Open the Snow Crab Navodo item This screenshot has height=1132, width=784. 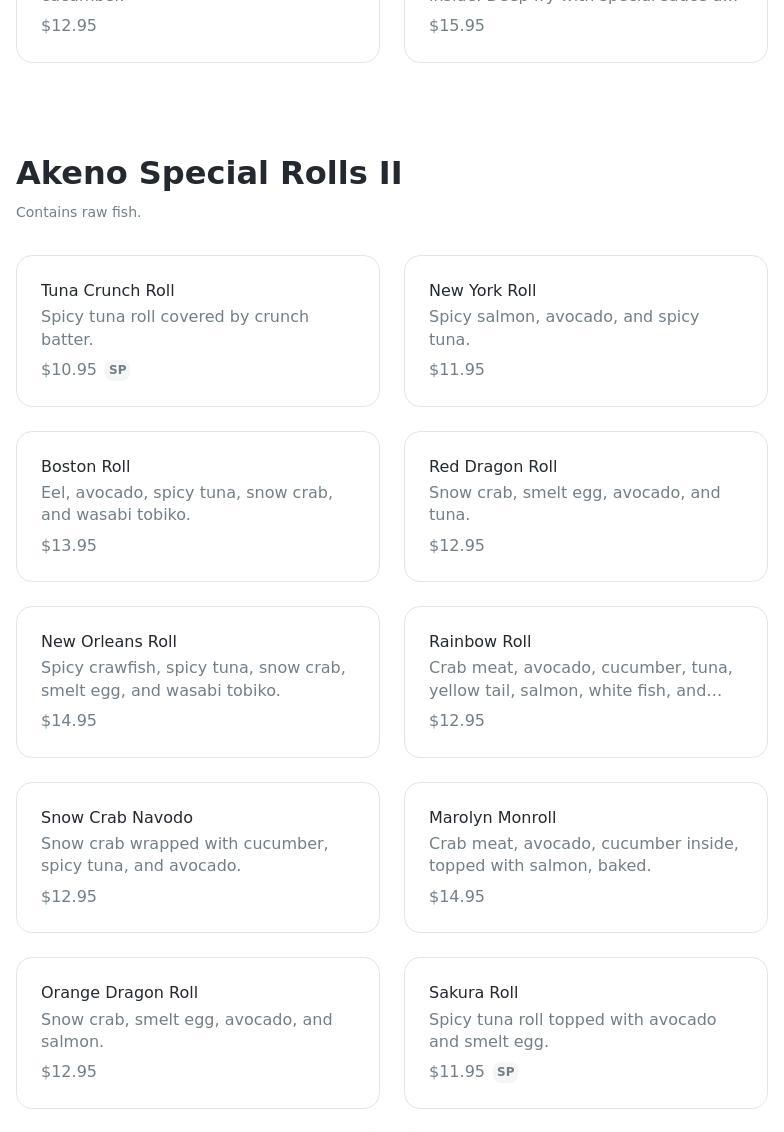(x=198, y=857)
